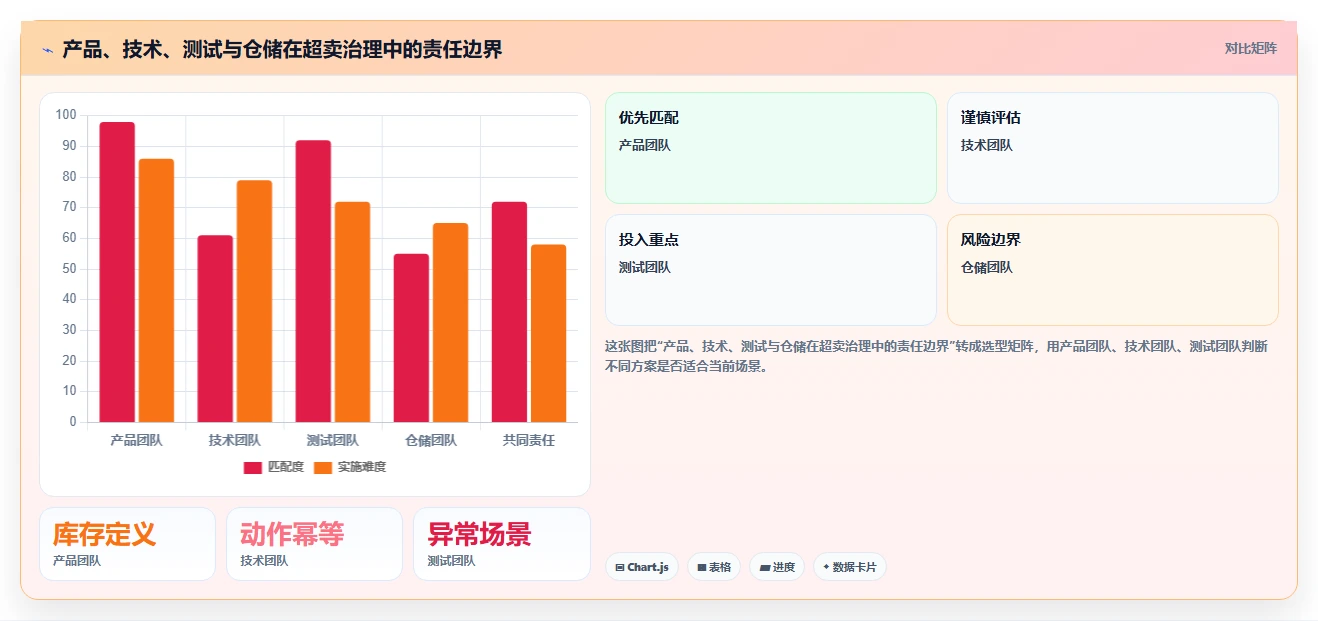Click the 共同责任 匹配度 bar
Viewport: 1318px width, 621px height.
click(x=509, y=312)
